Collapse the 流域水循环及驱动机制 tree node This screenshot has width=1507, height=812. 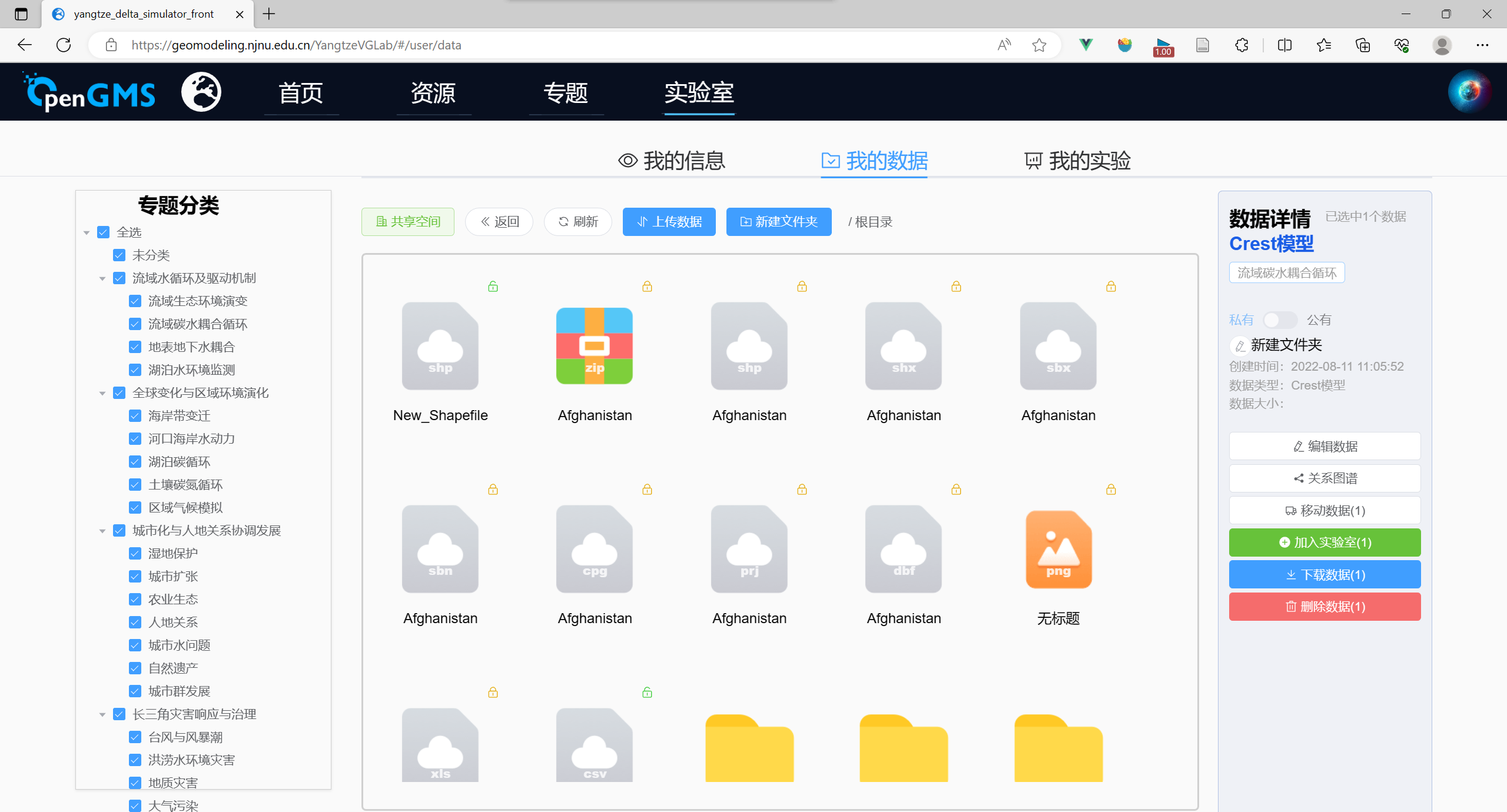coord(102,278)
